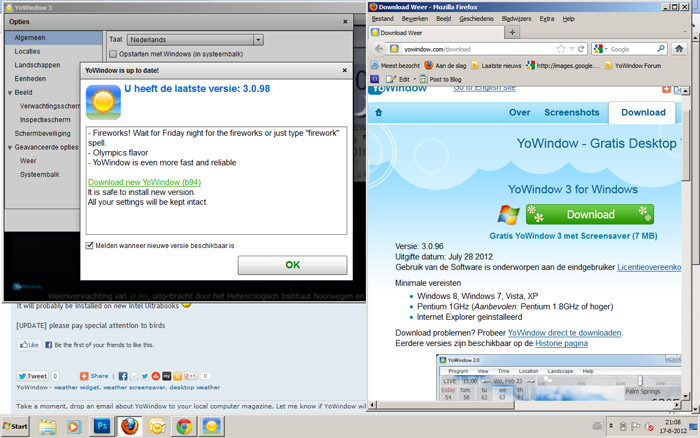Open dropdown arrow next to Edit toolbar item

(415, 79)
